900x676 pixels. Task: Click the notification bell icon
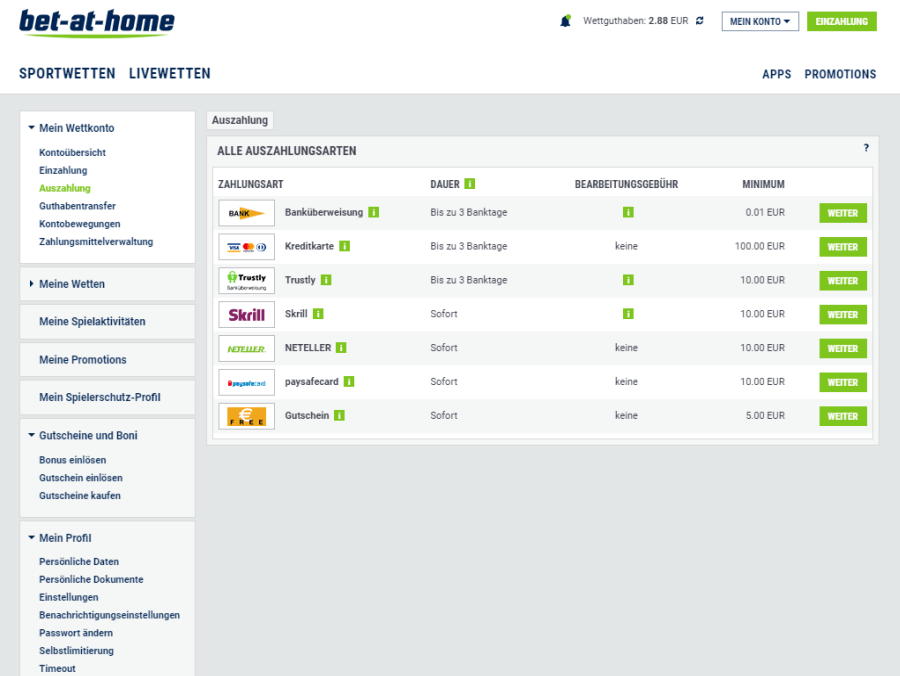565,21
